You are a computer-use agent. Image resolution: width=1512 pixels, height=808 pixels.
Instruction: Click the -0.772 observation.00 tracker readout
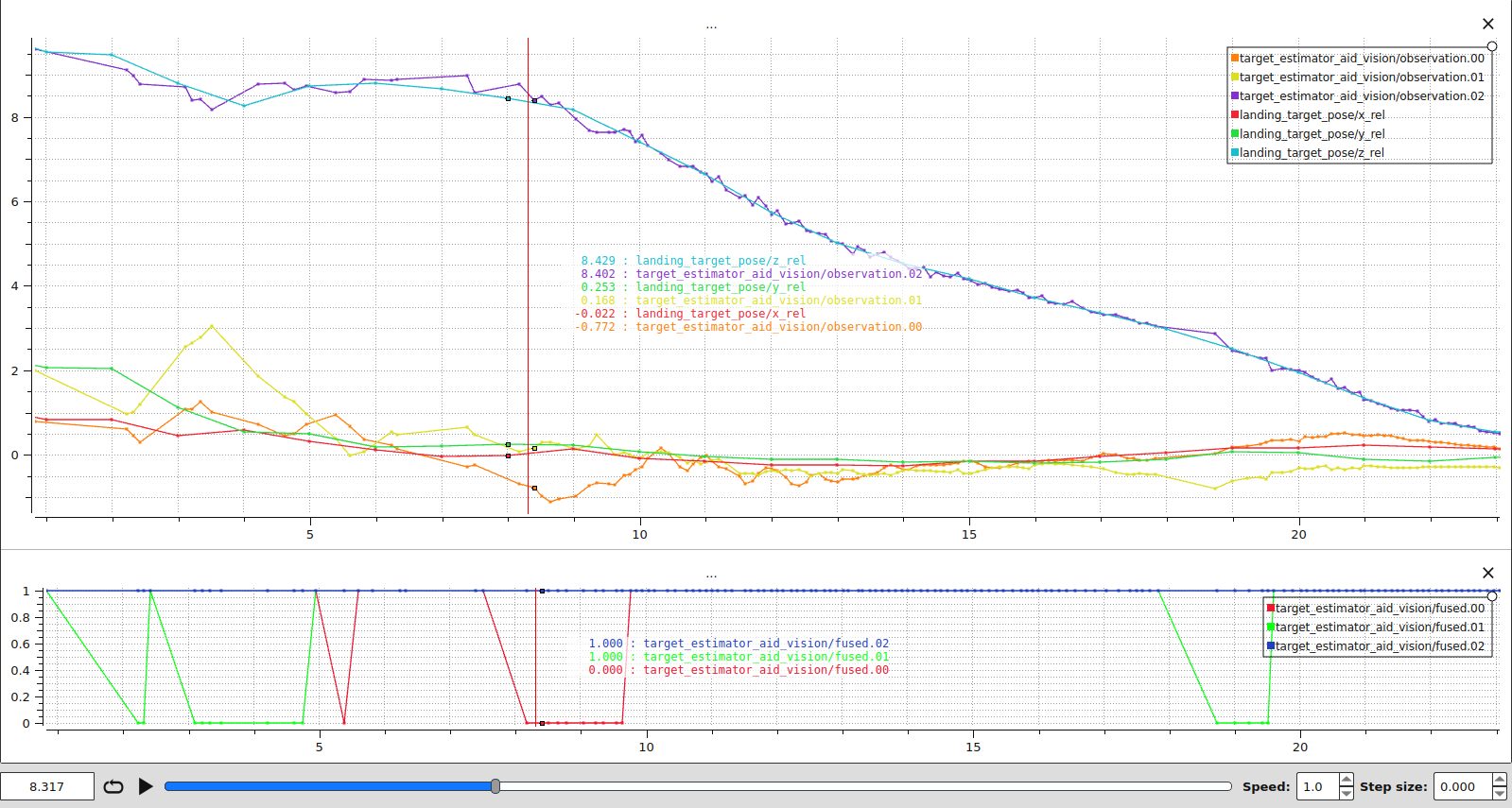748,327
